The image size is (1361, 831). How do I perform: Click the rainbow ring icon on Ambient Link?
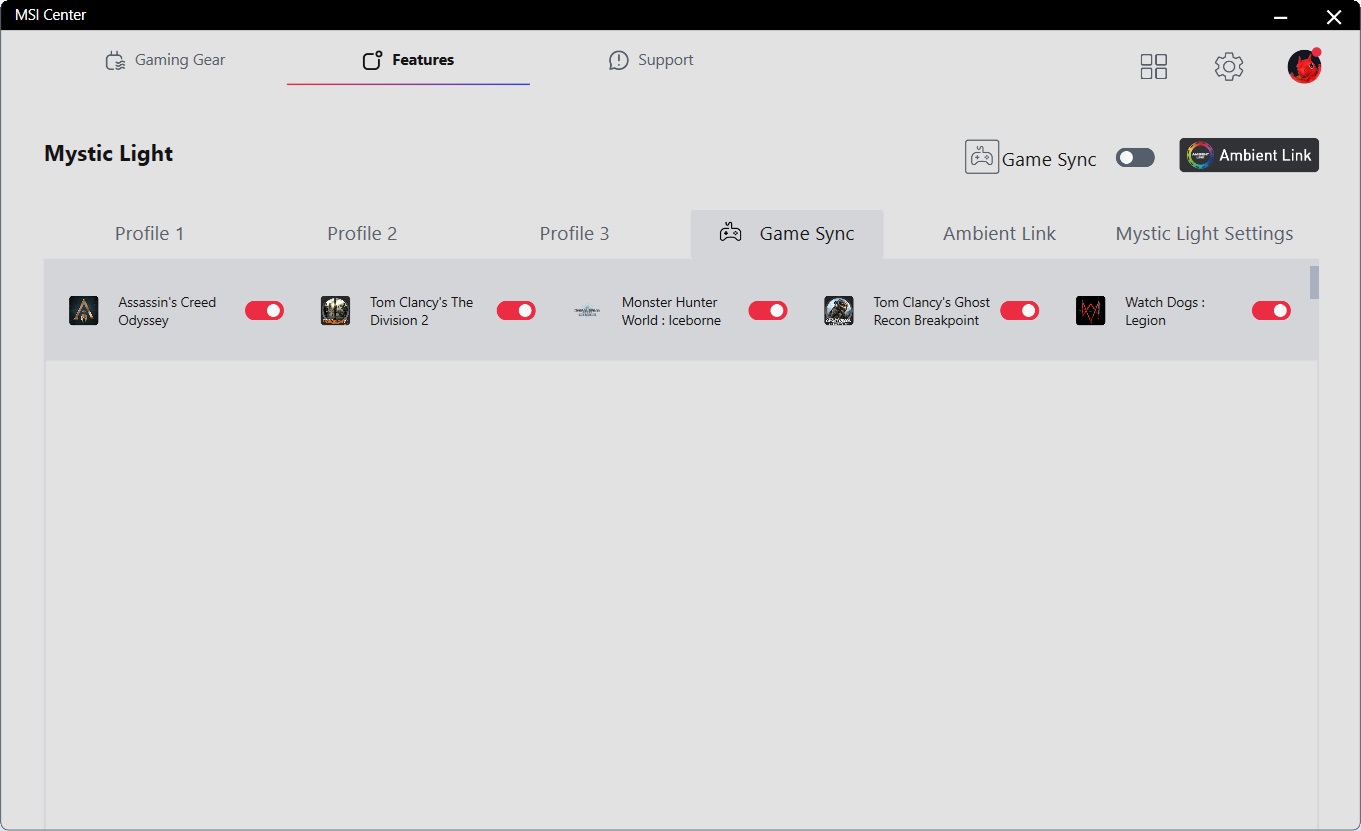[x=1200, y=155]
